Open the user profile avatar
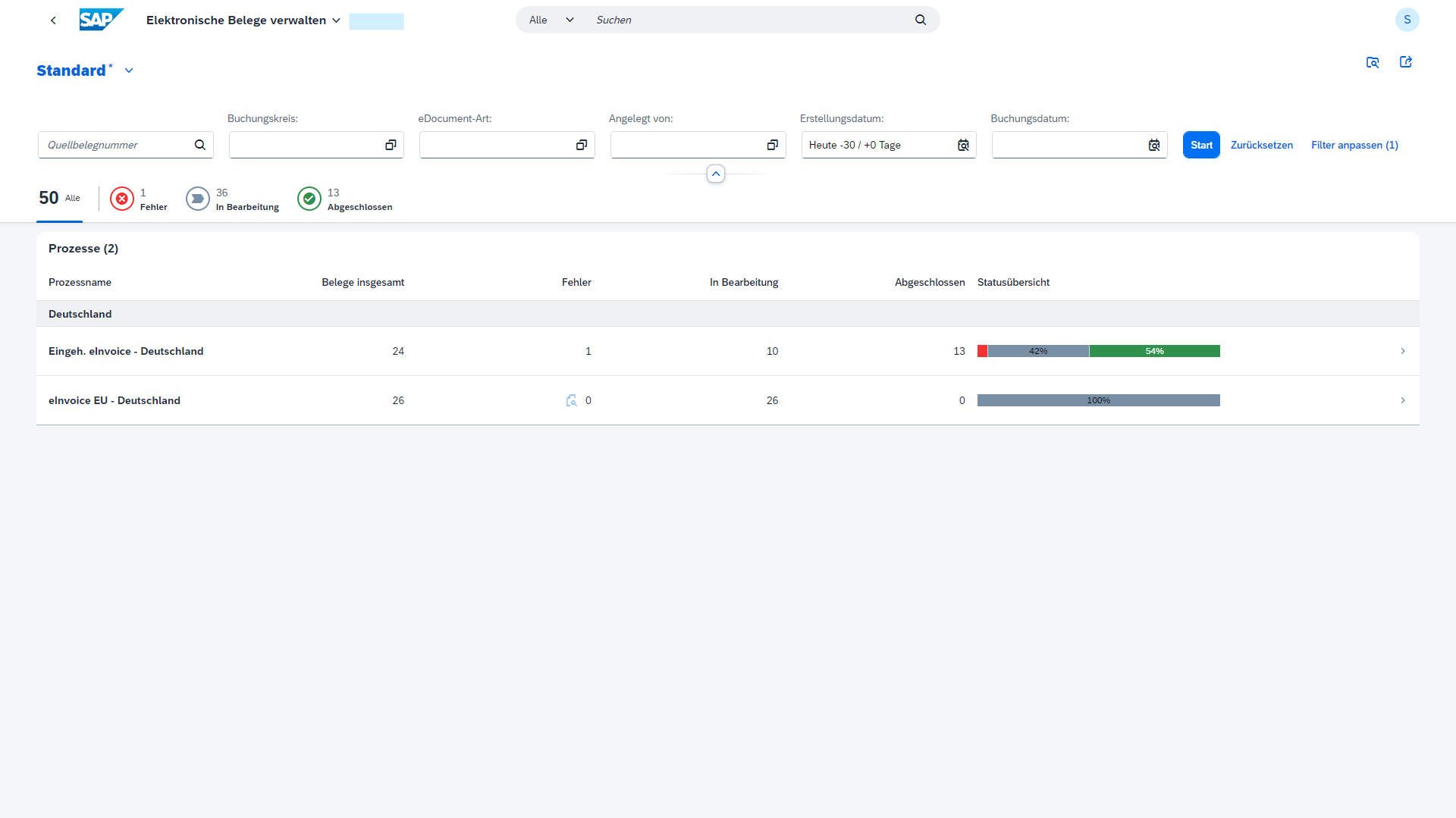The image size is (1456, 818). pos(1407,20)
